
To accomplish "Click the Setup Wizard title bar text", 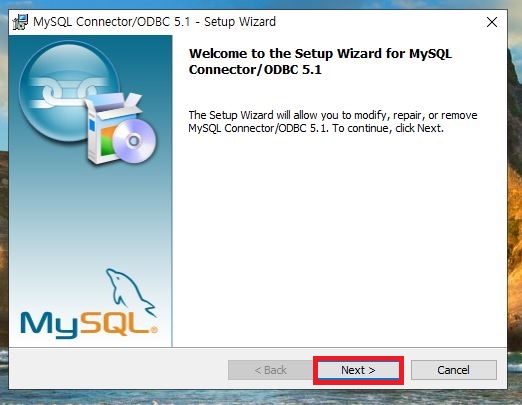I will [x=154, y=22].
